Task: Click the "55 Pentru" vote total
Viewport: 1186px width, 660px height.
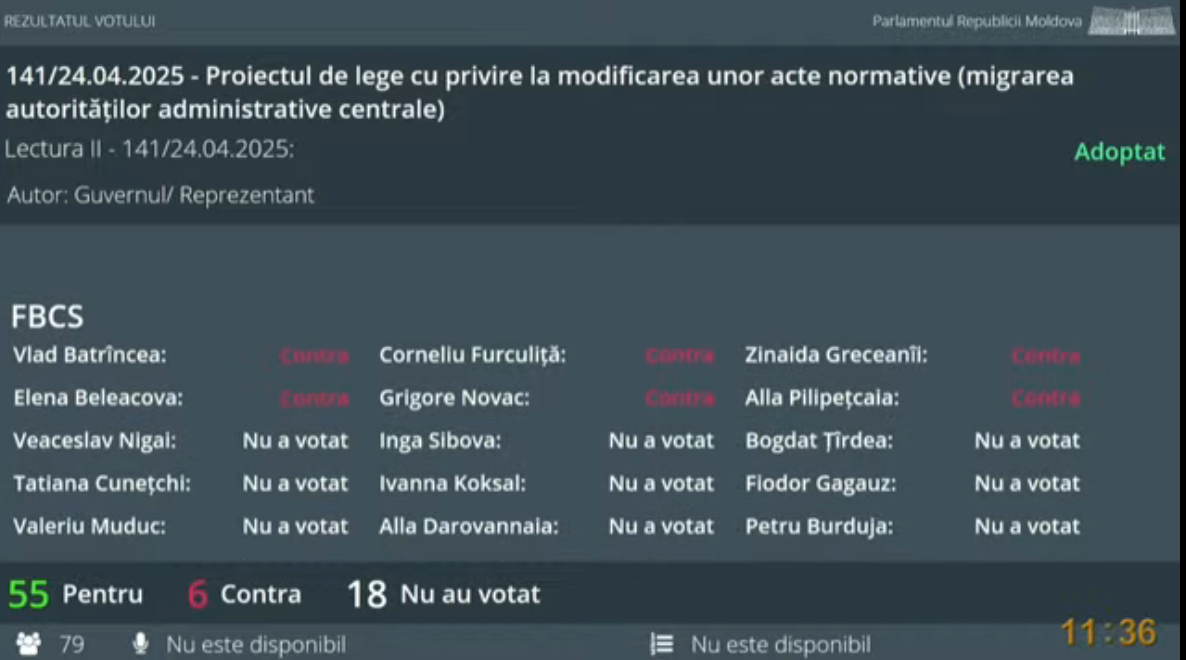Action: coord(76,595)
